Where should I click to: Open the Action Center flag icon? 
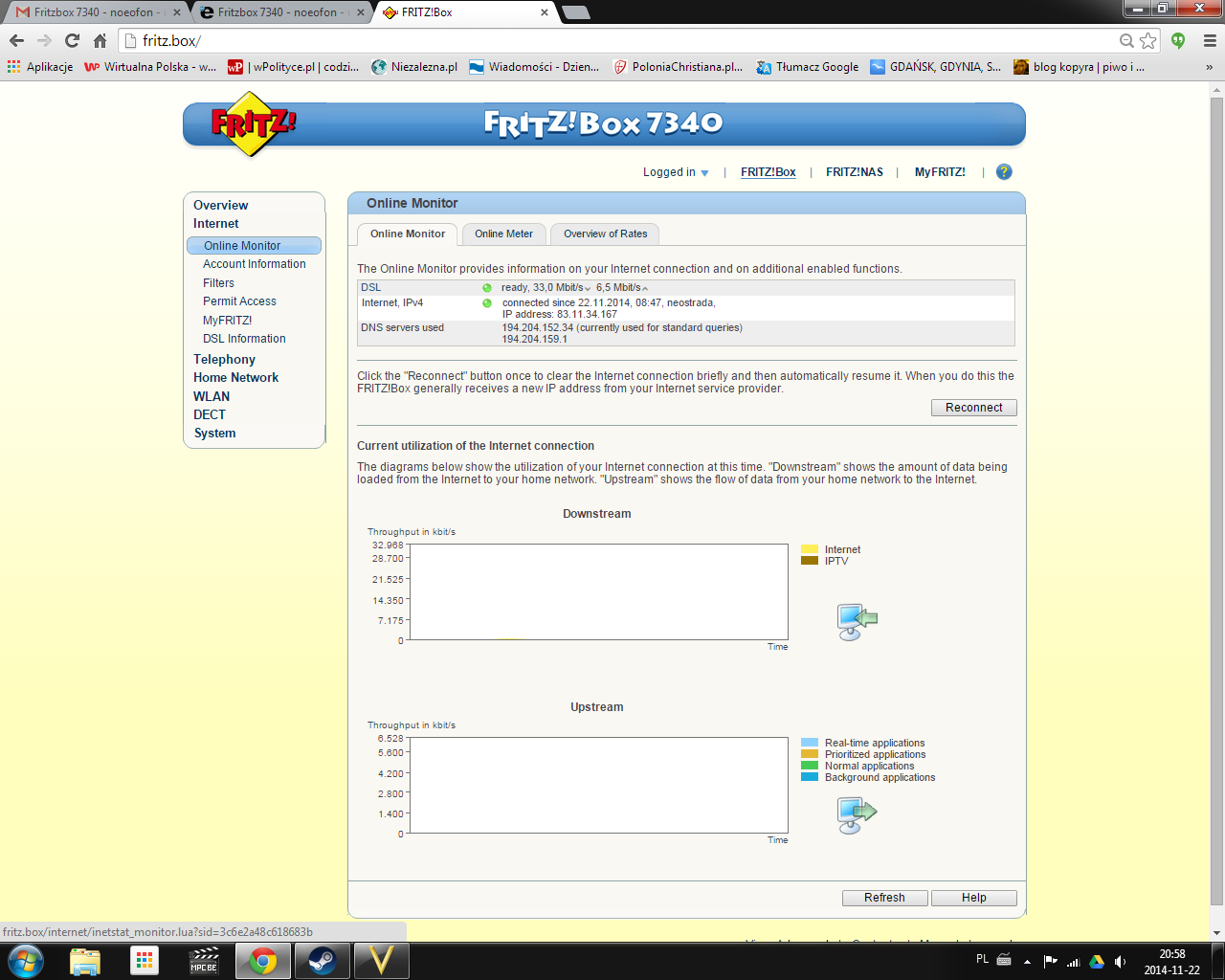coord(1051,961)
